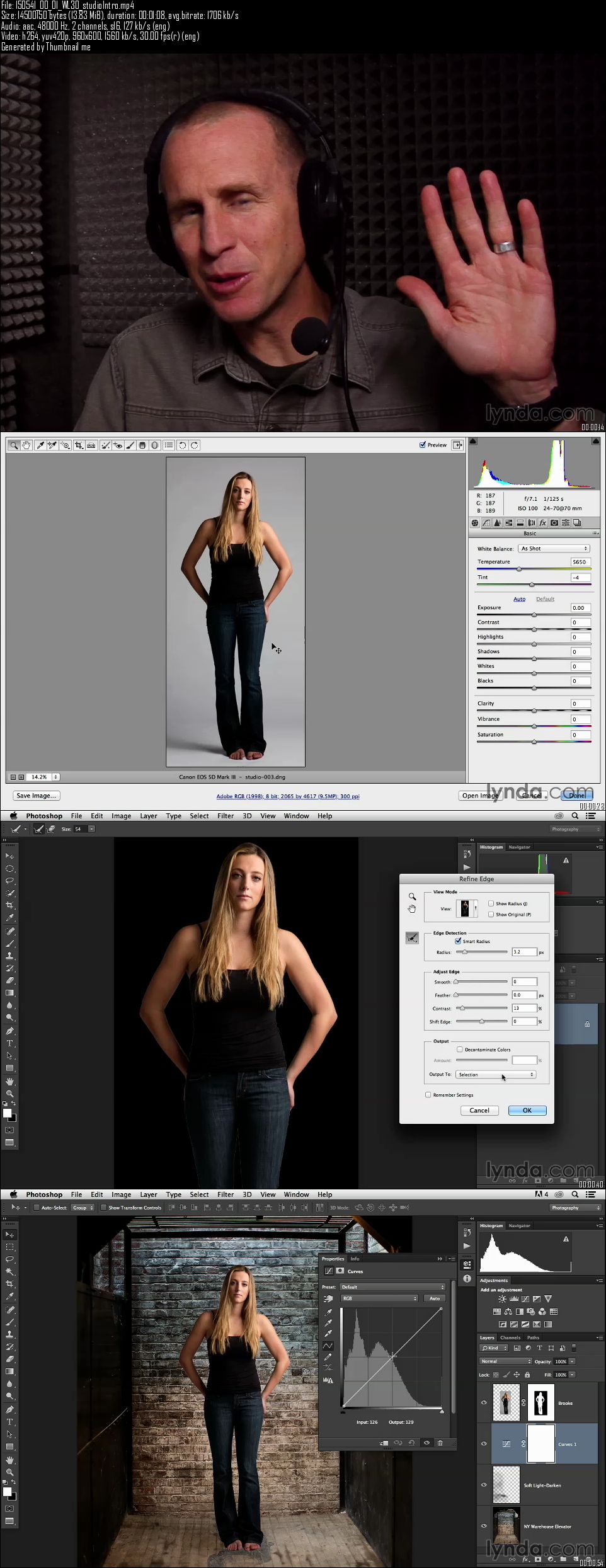Click OK in the Refine Edge dialog
Screen dimensions: 606x1568
527,1111
